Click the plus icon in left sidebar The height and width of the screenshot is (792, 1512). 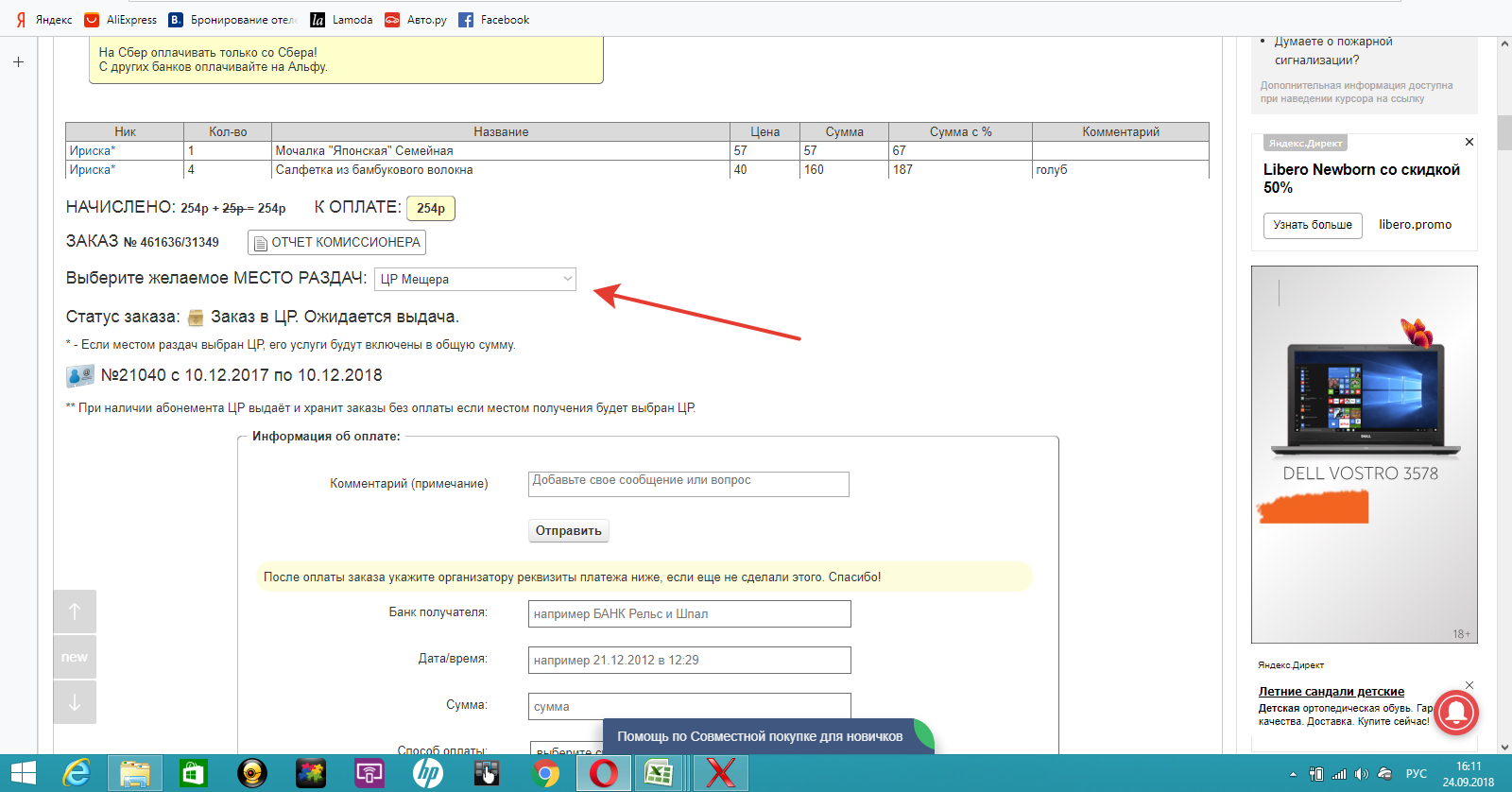[x=18, y=62]
